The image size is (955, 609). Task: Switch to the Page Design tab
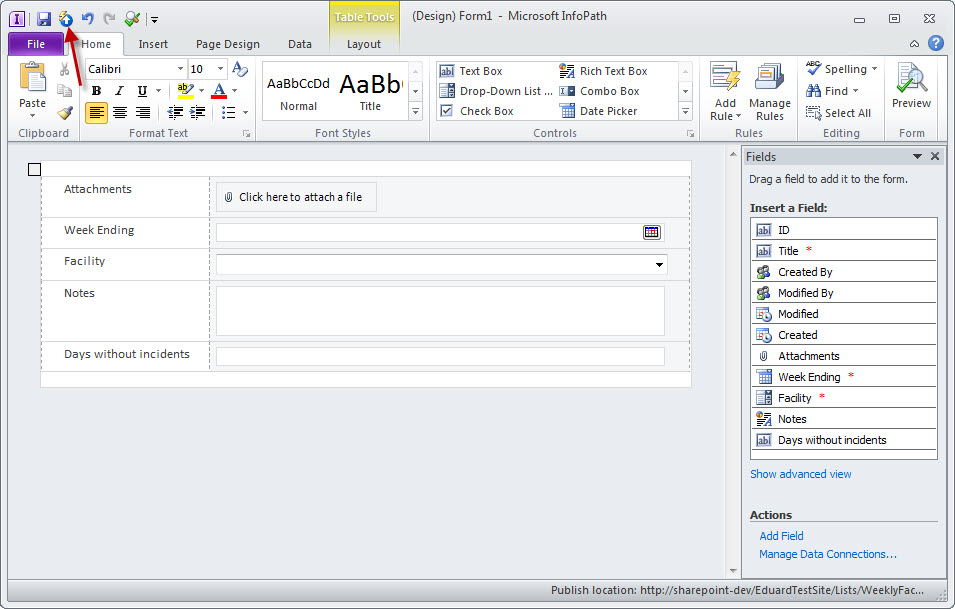(228, 44)
